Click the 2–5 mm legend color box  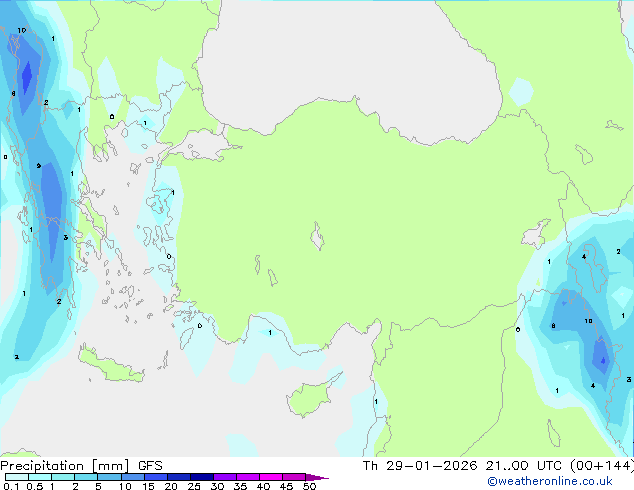(x=86, y=477)
